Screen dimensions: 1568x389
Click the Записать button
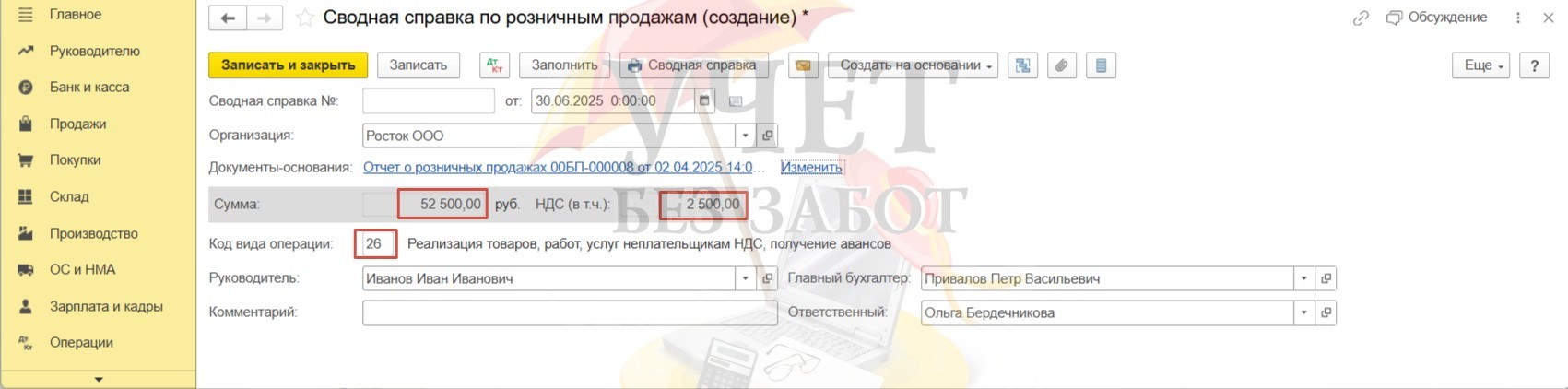pos(419,65)
